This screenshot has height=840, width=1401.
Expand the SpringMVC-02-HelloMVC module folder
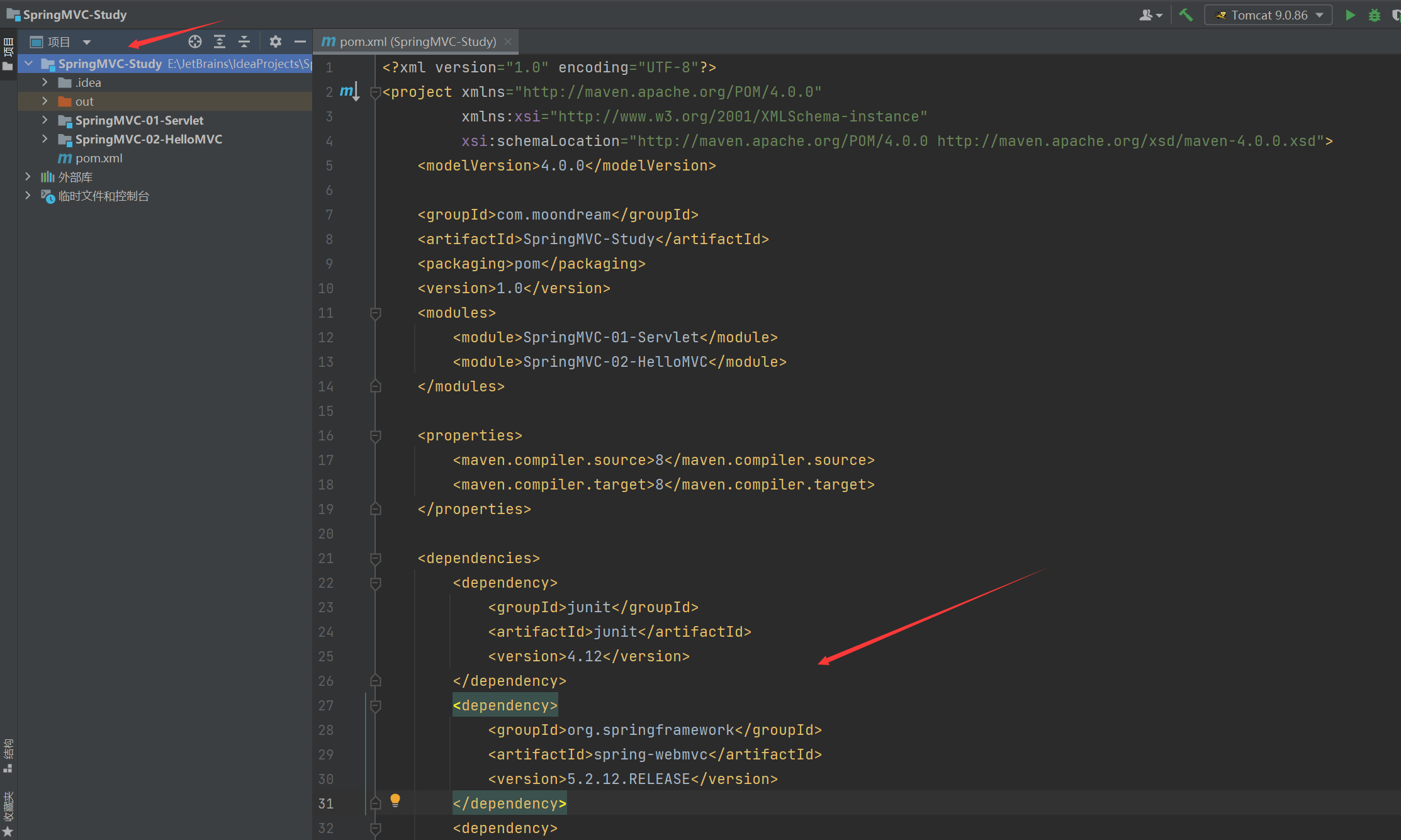pyautogui.click(x=45, y=138)
